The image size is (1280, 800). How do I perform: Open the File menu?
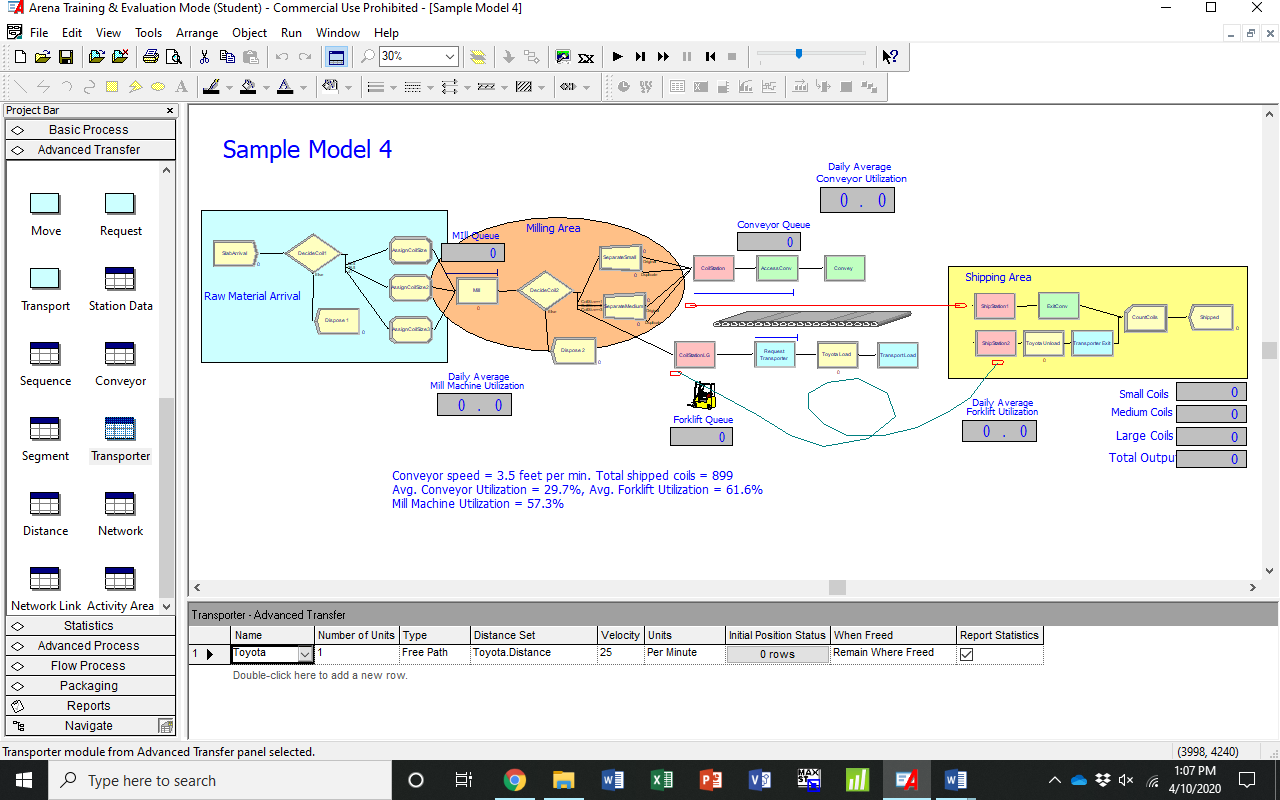[39, 33]
